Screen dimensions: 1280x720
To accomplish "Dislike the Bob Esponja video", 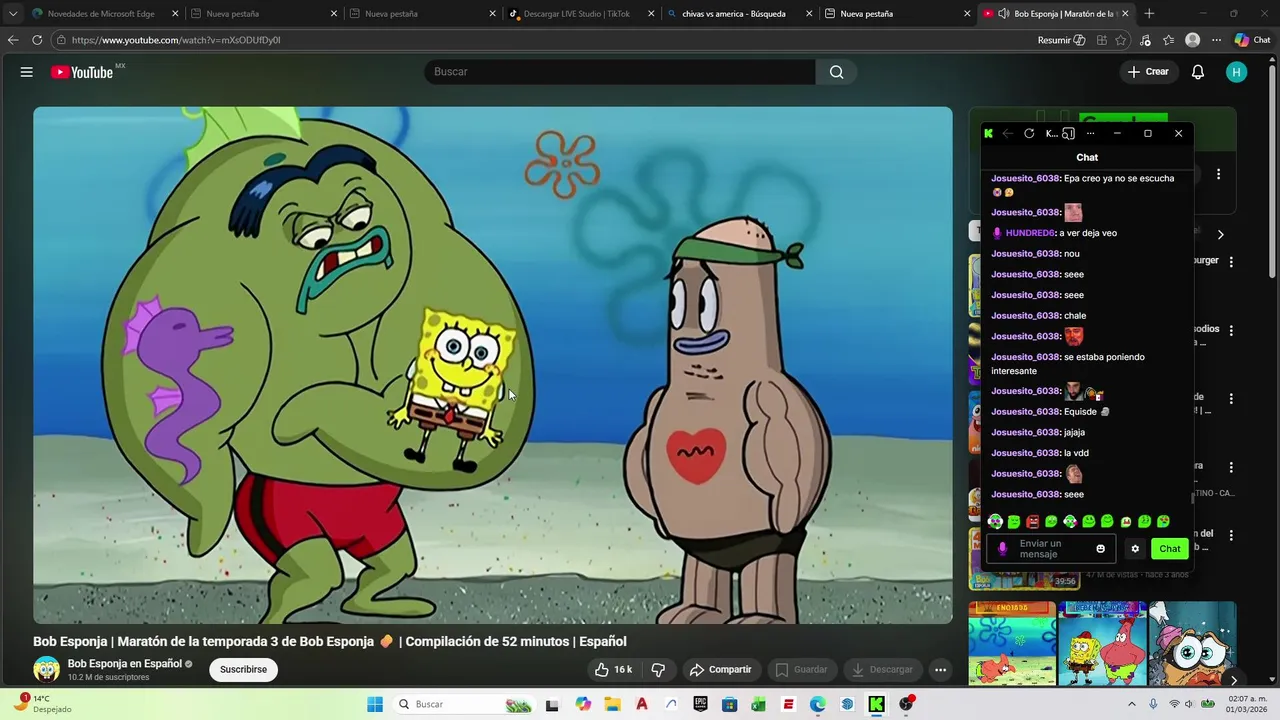I will (x=658, y=670).
